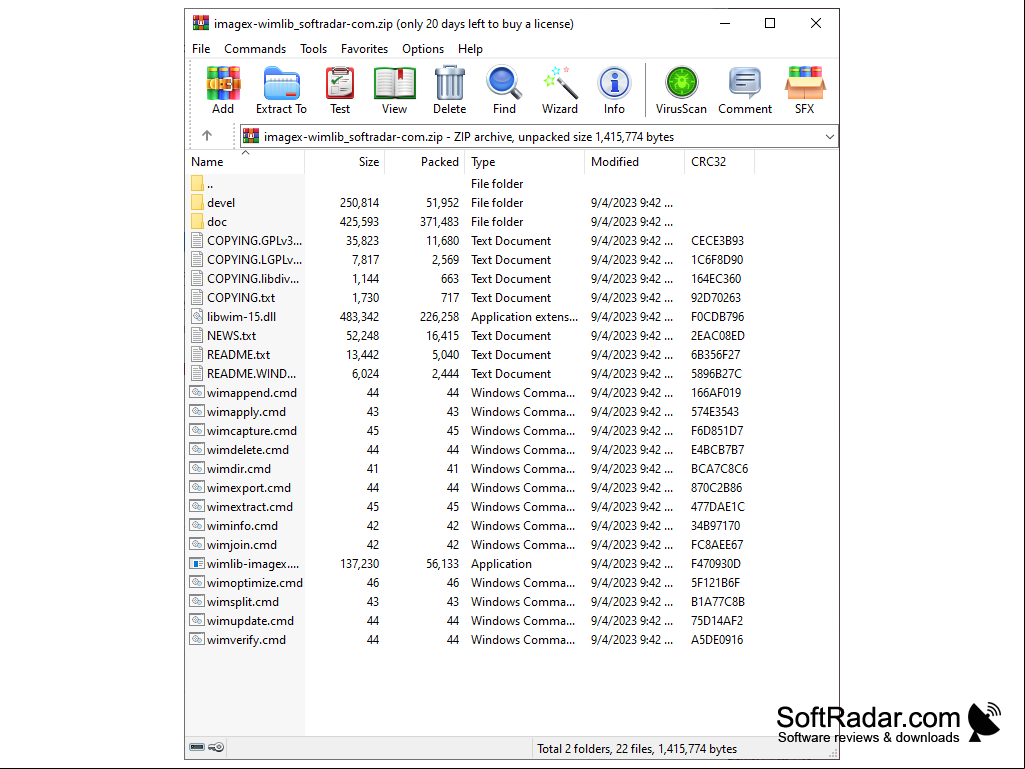1025x769 pixels.
Task: Select wimdir.cmd file name
Action: [x=239, y=468]
